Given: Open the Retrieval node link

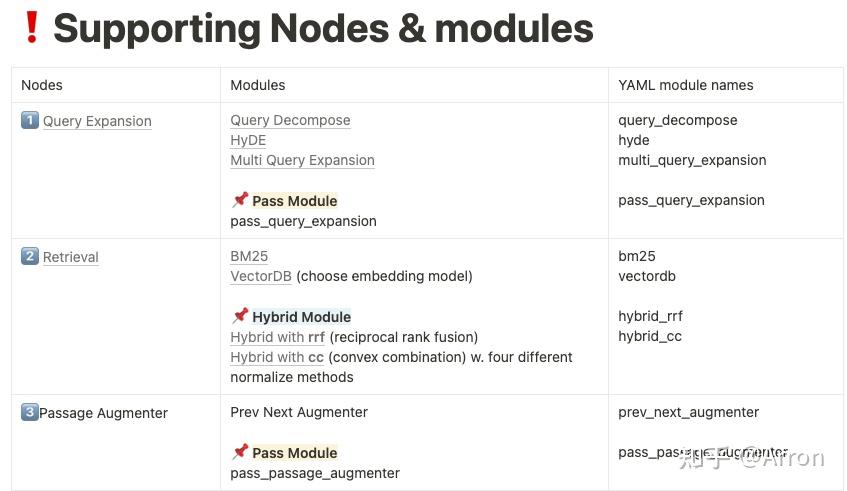Looking at the screenshot, I should coord(71,257).
